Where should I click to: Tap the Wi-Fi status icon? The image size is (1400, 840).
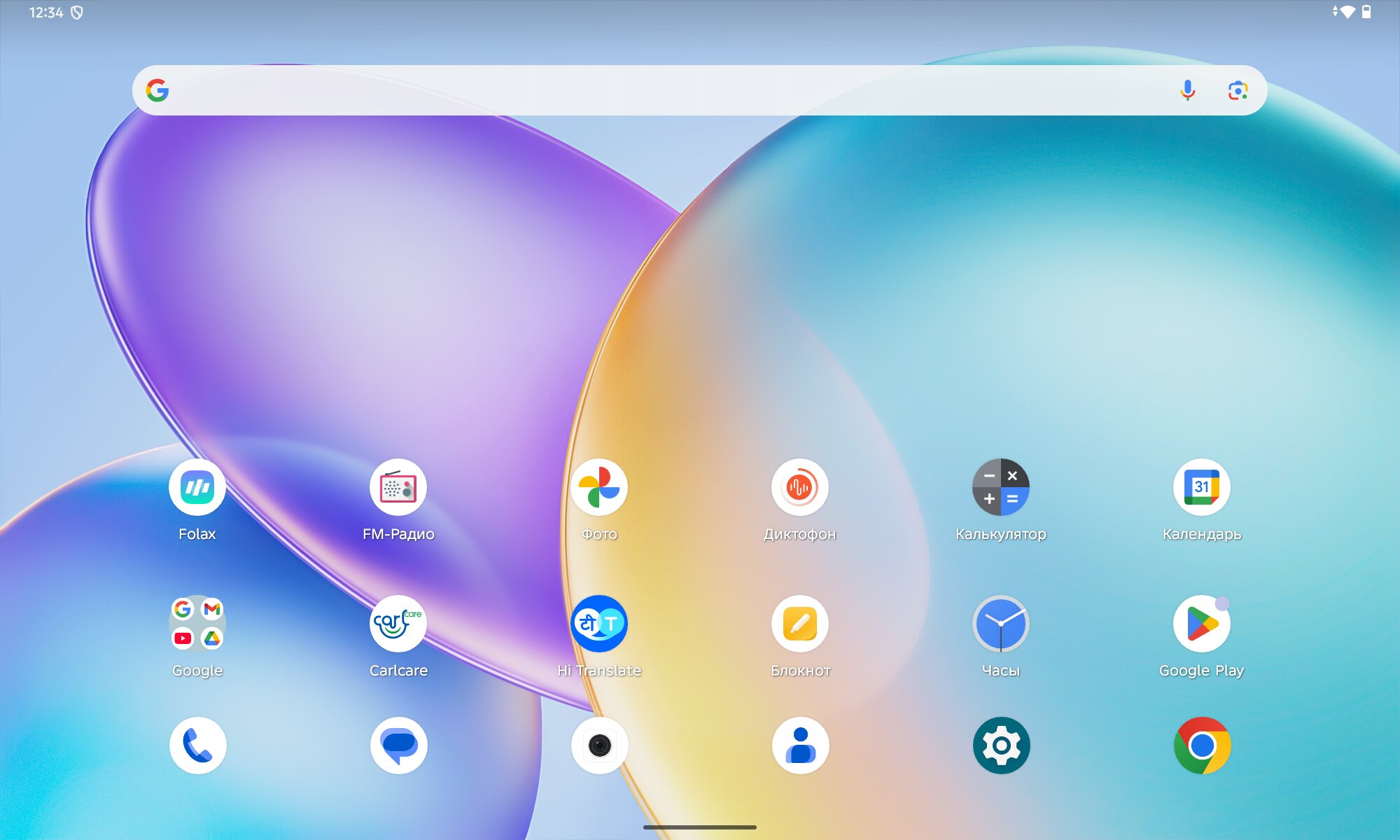(1347, 12)
